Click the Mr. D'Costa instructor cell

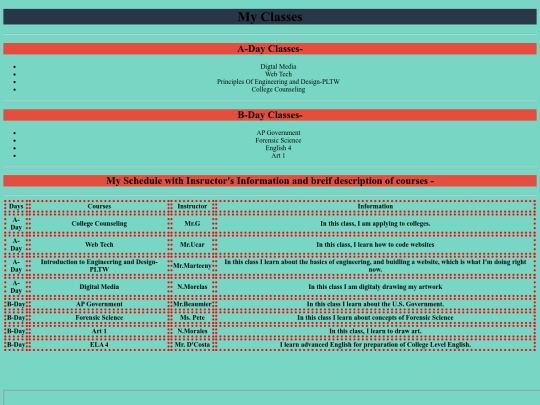(192, 344)
